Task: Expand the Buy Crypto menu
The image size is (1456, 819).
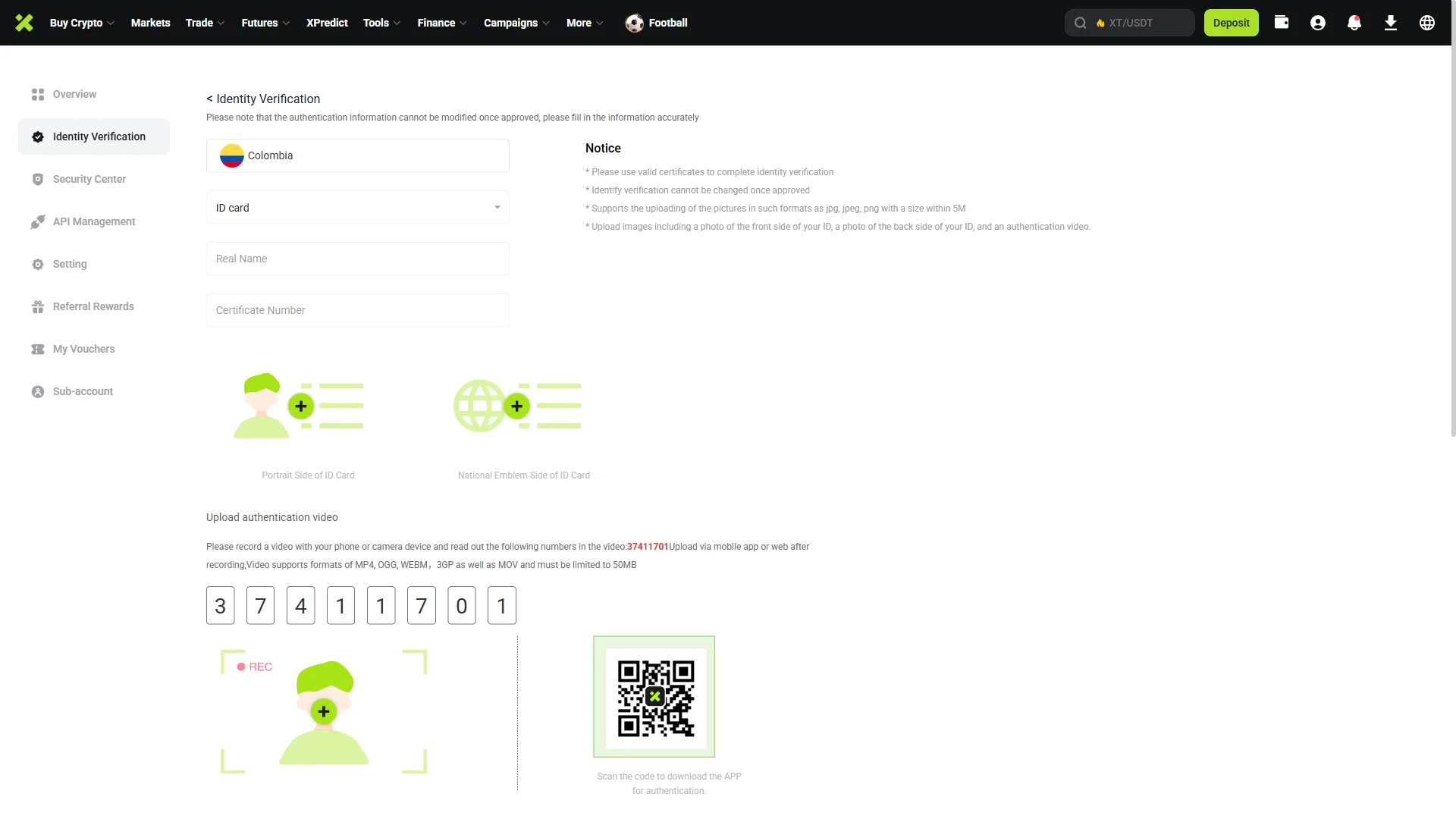Action: (82, 23)
